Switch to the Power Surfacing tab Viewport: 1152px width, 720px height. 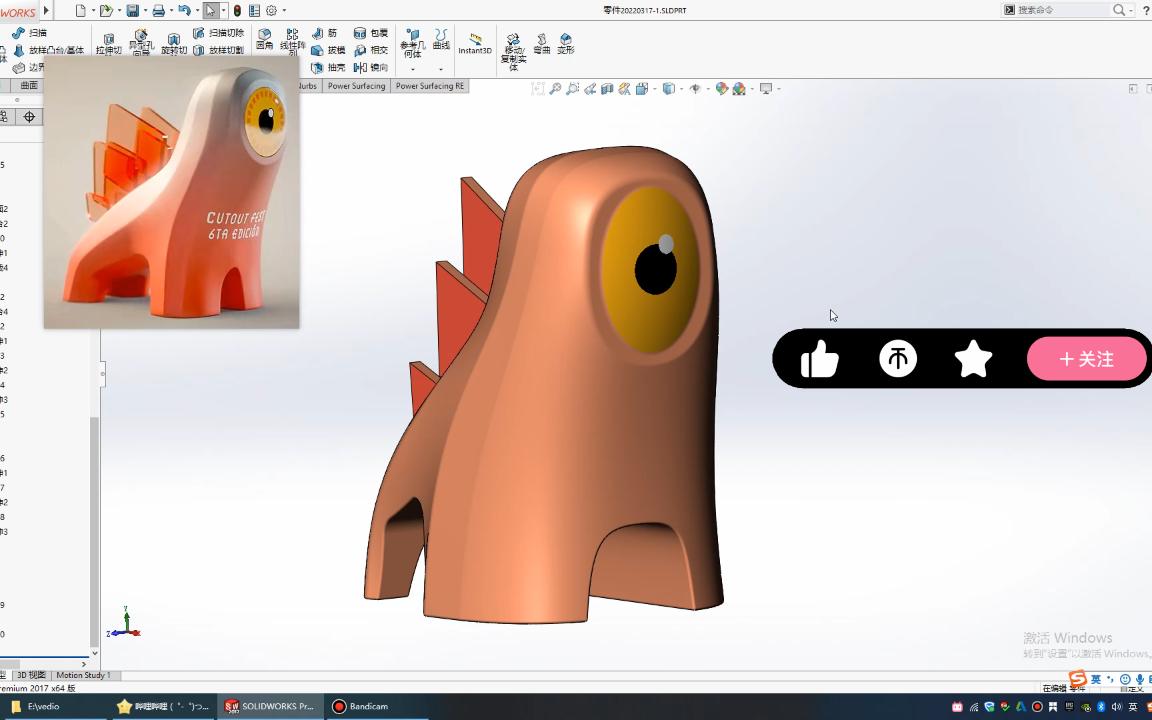point(357,86)
